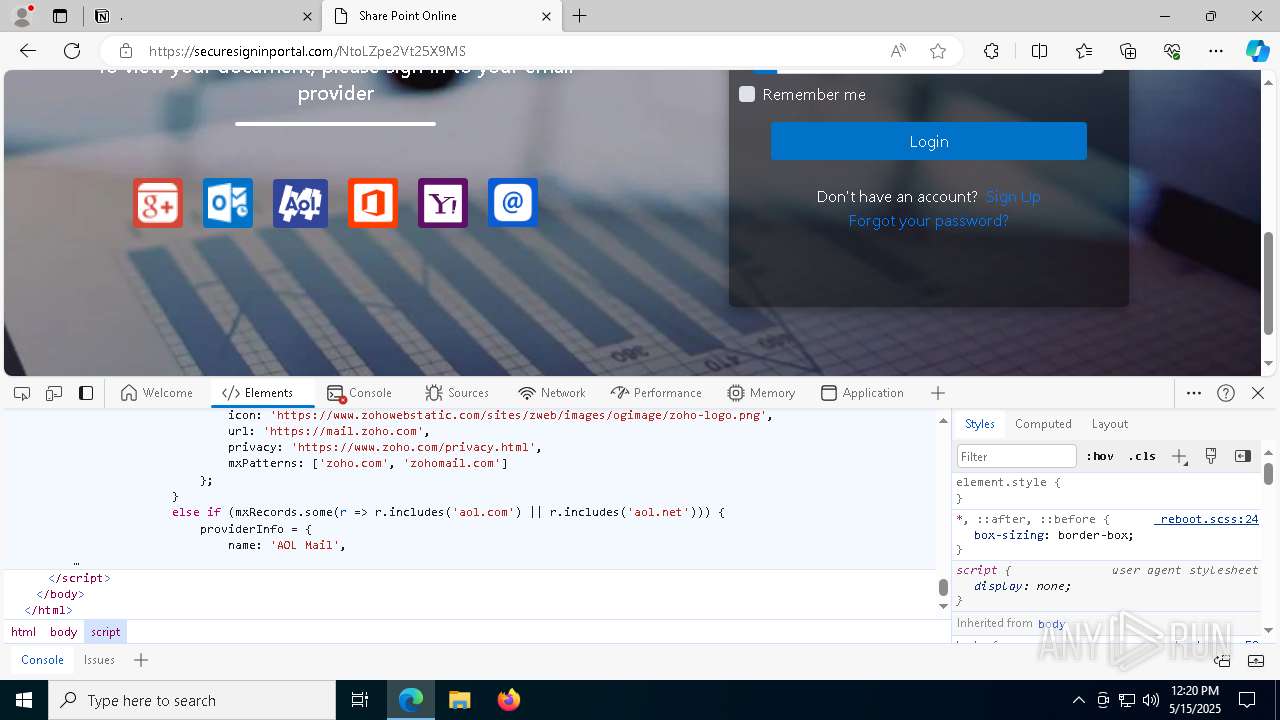The height and width of the screenshot is (720, 1280).
Task: Toggle rendering emulations paintbrush icon
Action: point(1211,456)
